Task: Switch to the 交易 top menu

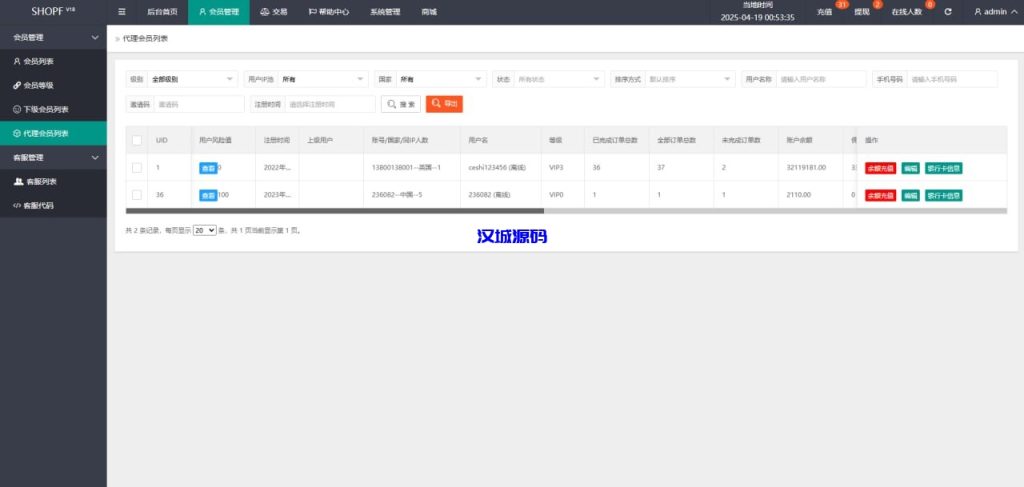Action: click(x=273, y=12)
